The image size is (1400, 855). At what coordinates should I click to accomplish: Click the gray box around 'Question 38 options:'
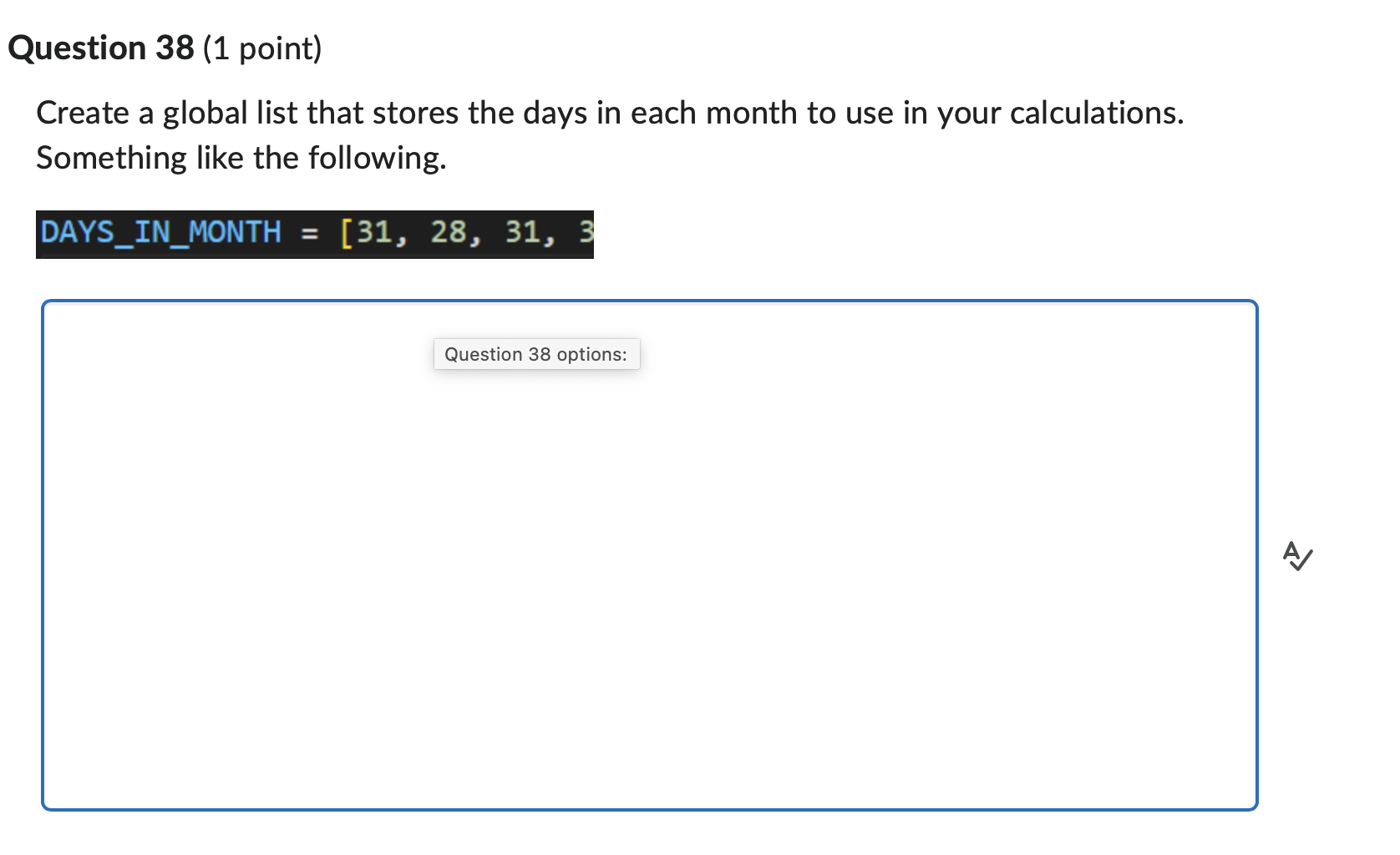coord(535,354)
